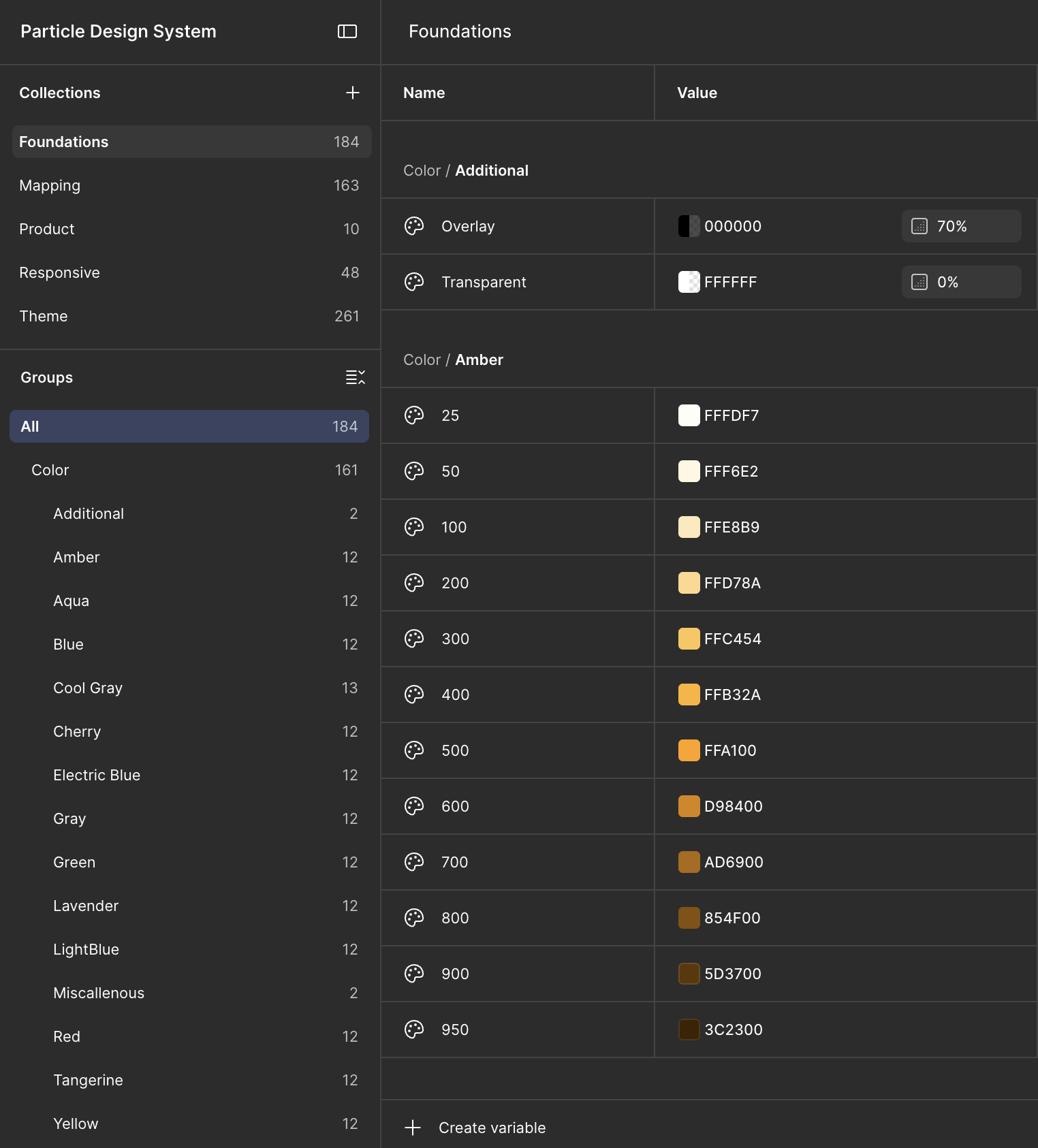Open the Overlay 000000 color swatch

689,226
